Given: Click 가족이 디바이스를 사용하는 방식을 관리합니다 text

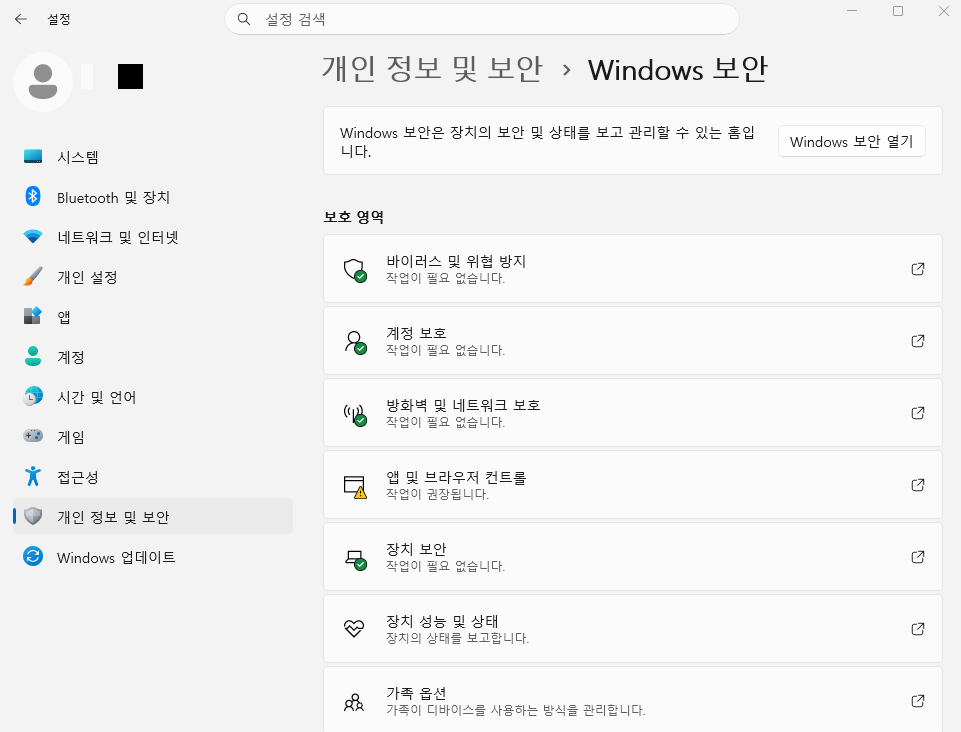Looking at the screenshot, I should tap(515, 710).
